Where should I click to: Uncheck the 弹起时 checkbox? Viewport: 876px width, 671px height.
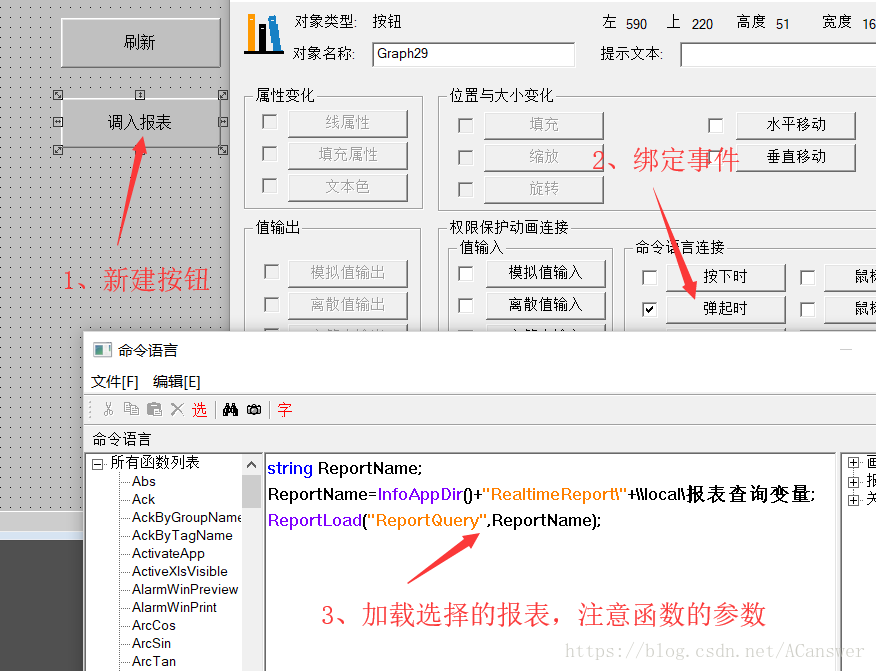[x=650, y=309]
